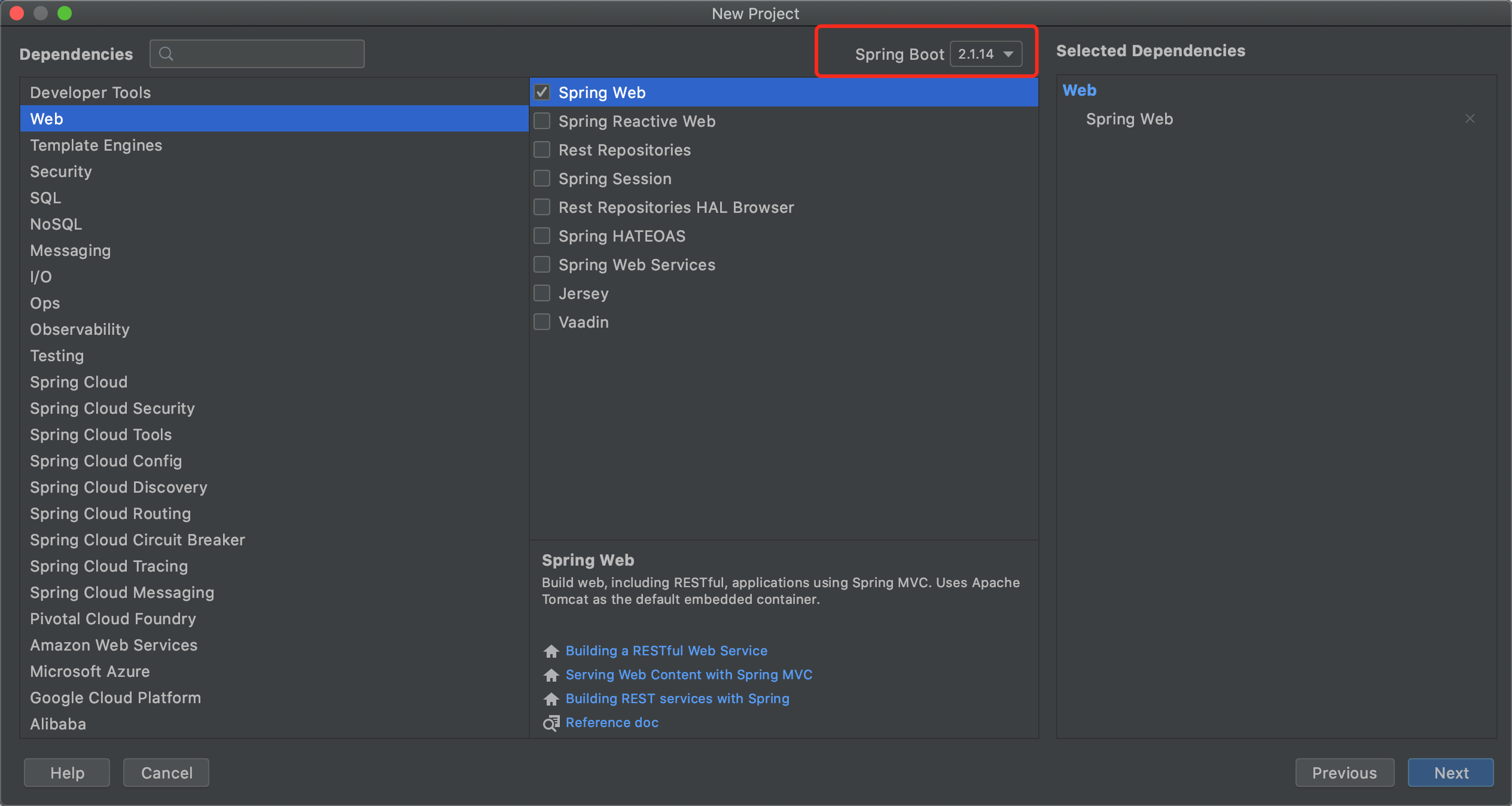Choose the Spring Cloud category
The width and height of the screenshot is (1512, 806).
tap(275, 382)
